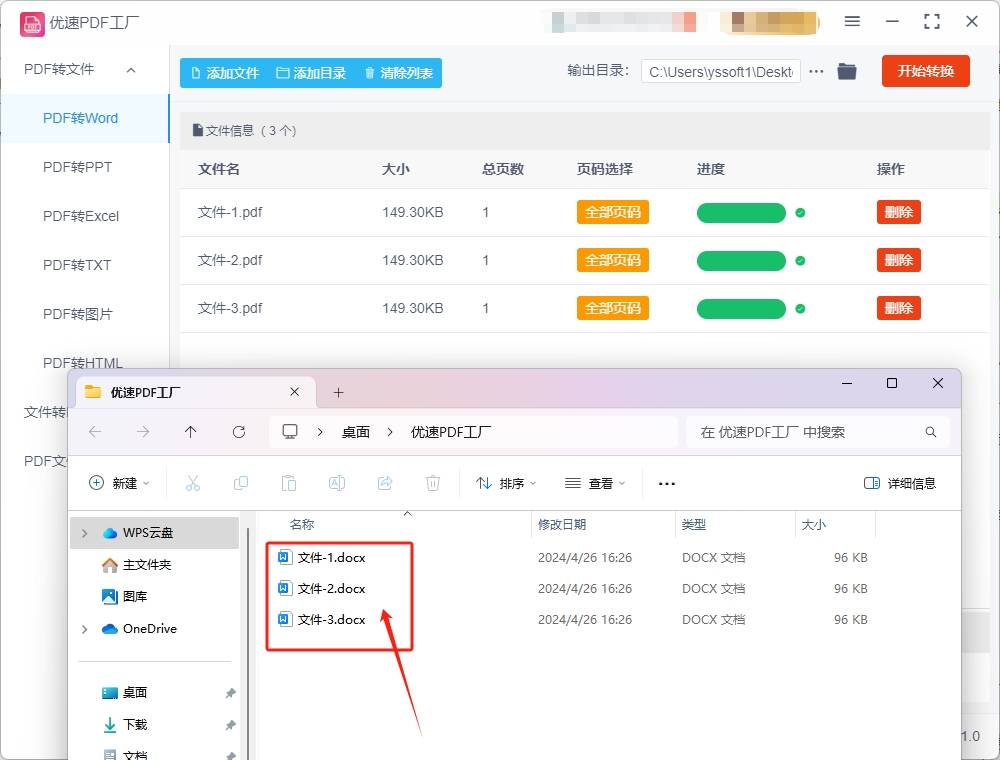This screenshot has width=1000, height=760.
Task: Go up one folder level in Explorer
Action: (x=191, y=432)
